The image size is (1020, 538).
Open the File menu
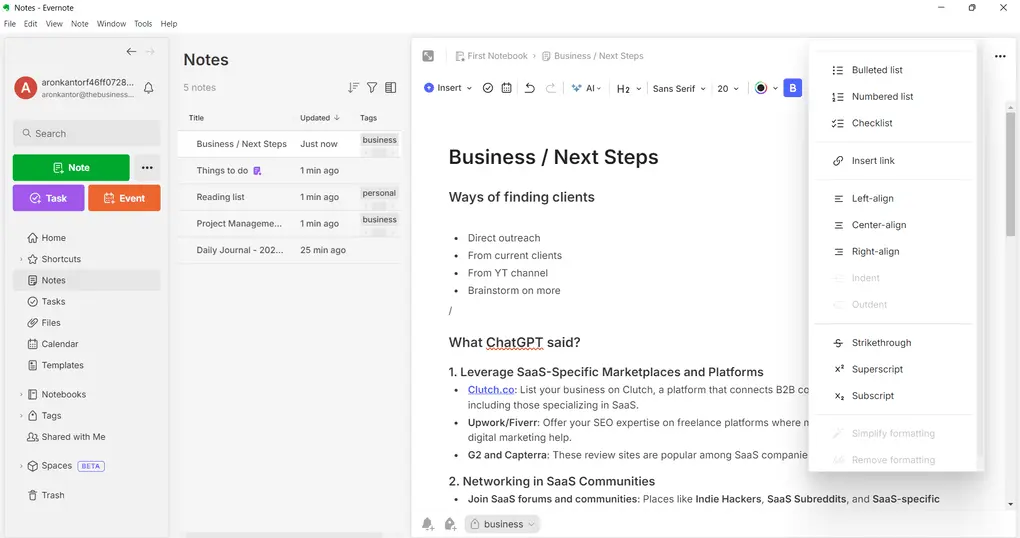pyautogui.click(x=10, y=24)
